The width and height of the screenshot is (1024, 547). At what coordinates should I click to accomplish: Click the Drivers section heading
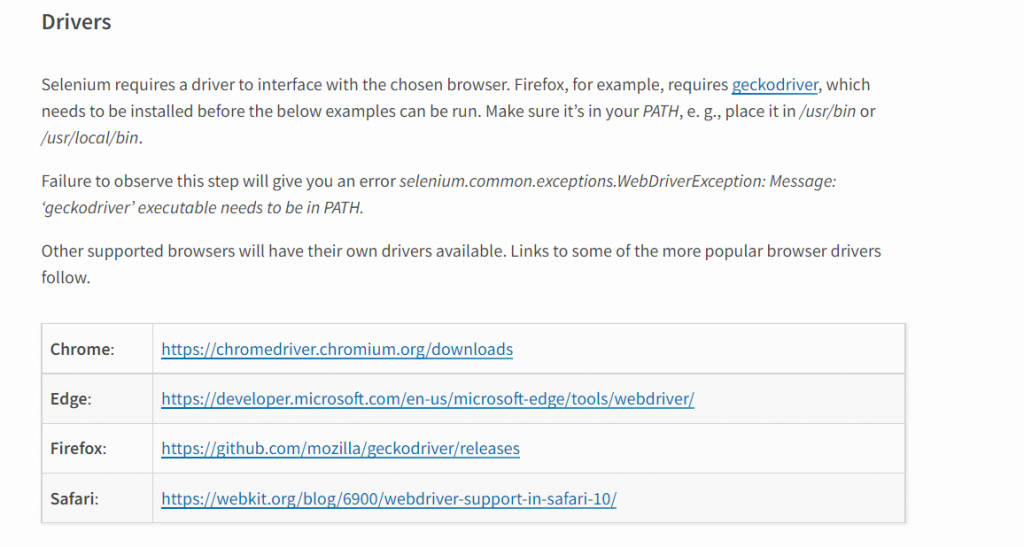point(76,22)
